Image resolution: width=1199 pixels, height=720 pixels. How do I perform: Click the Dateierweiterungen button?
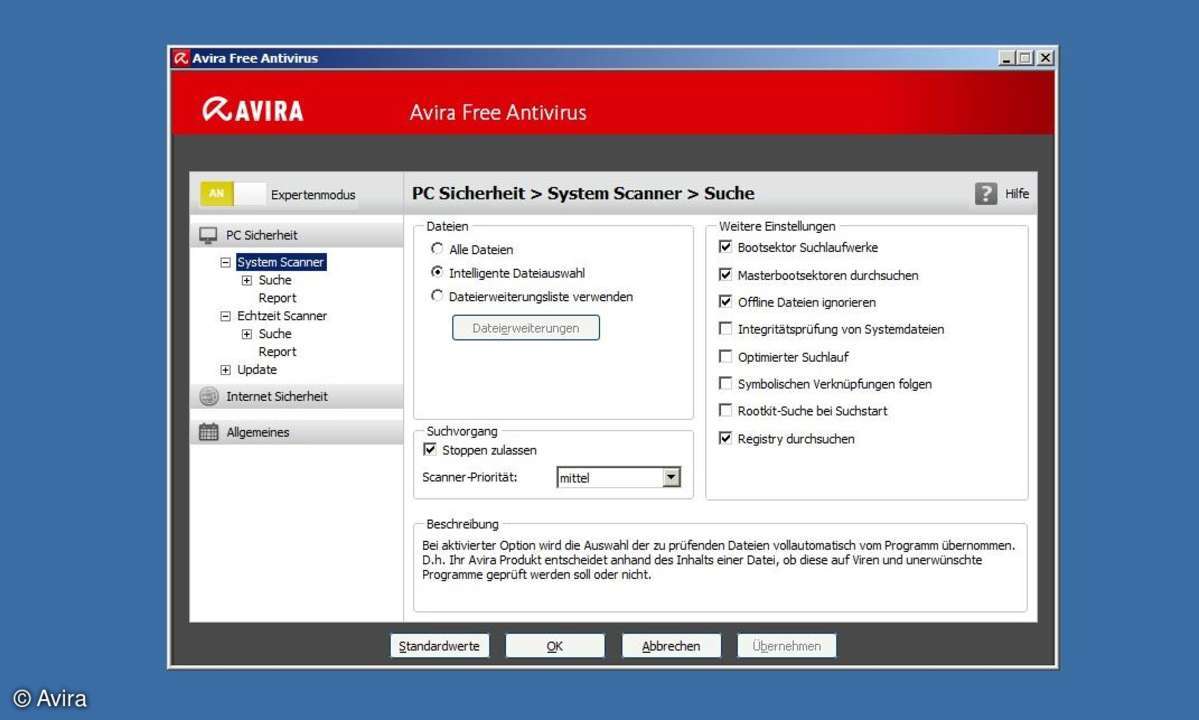[x=525, y=328]
